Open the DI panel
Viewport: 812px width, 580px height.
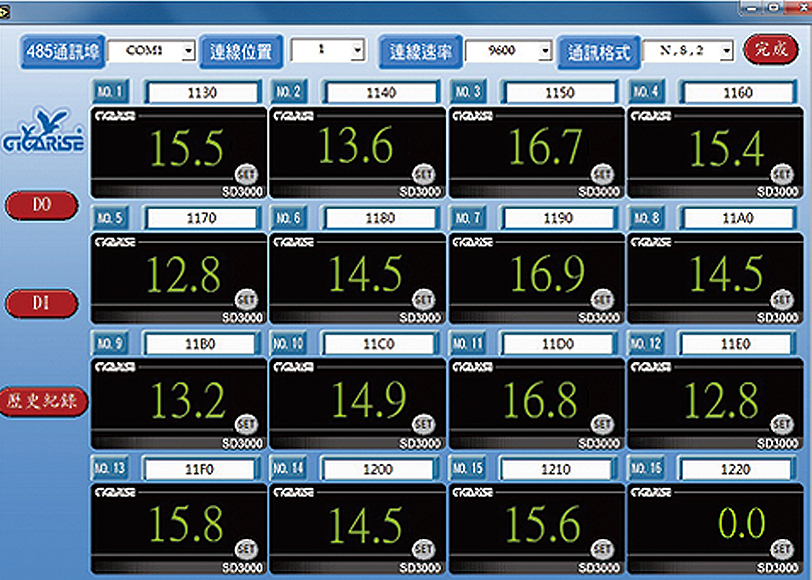tap(42, 303)
